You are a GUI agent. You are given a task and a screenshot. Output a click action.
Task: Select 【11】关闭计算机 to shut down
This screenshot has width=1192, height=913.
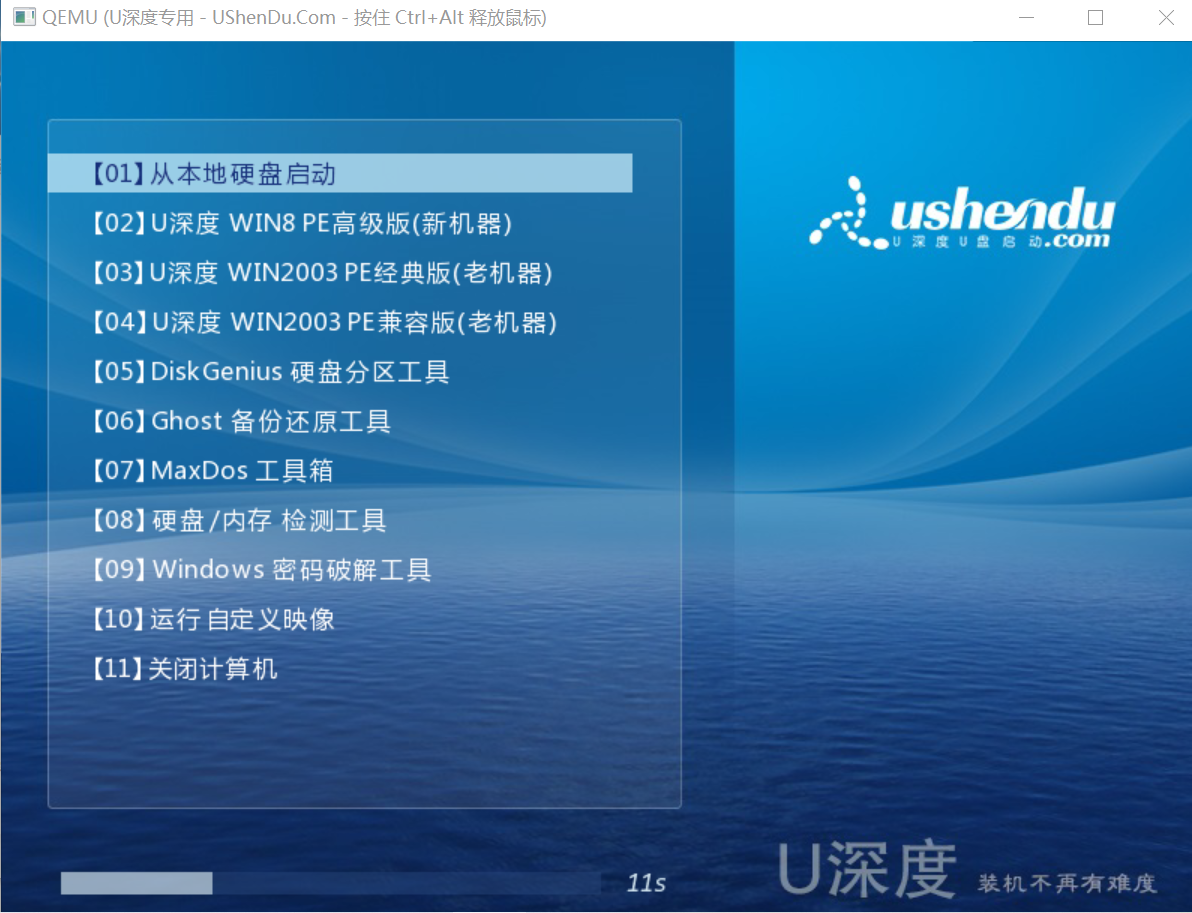coord(185,669)
